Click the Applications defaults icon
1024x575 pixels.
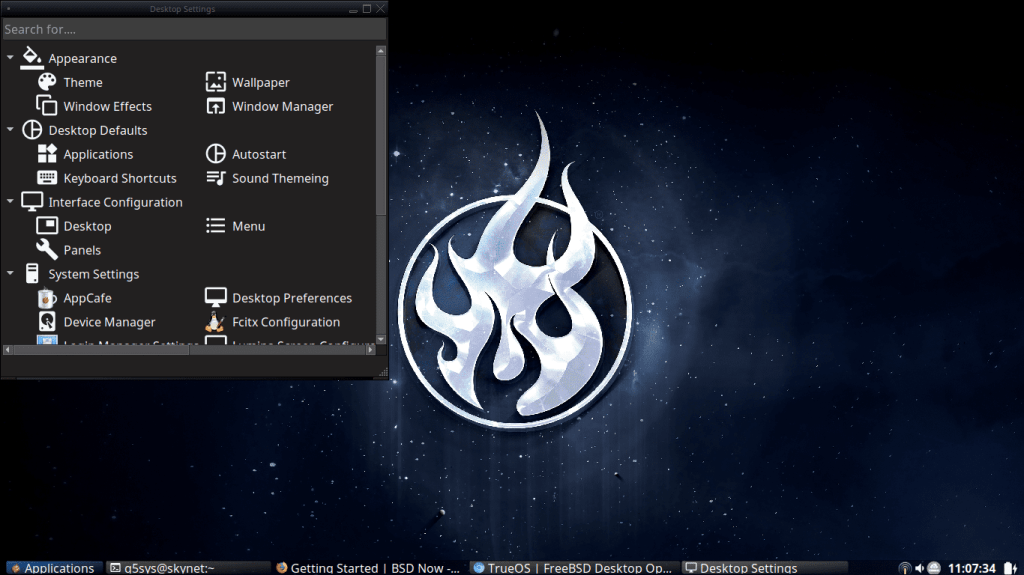pyautogui.click(x=46, y=154)
